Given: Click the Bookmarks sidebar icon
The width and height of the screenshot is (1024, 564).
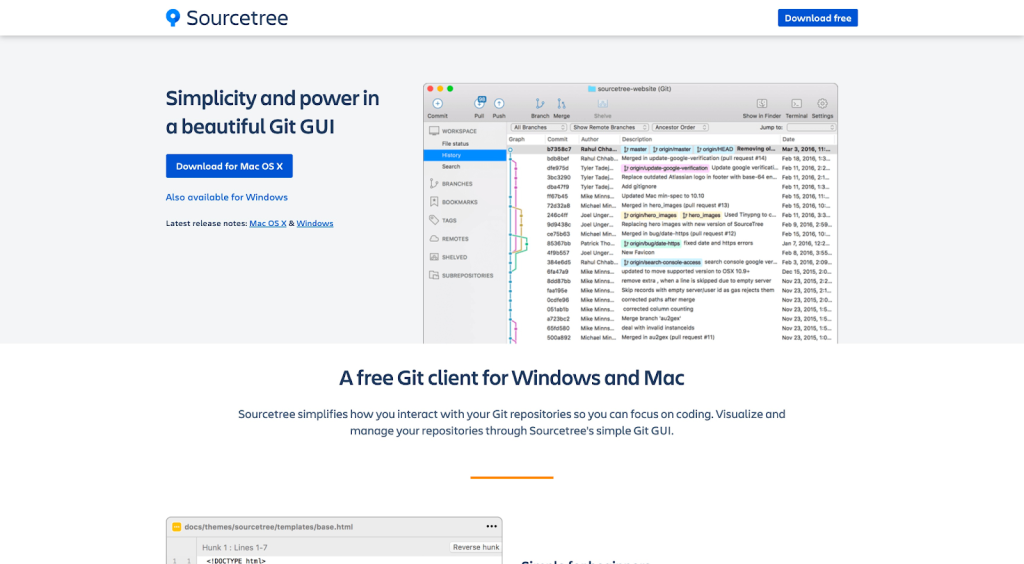Looking at the screenshot, I should pos(434,202).
